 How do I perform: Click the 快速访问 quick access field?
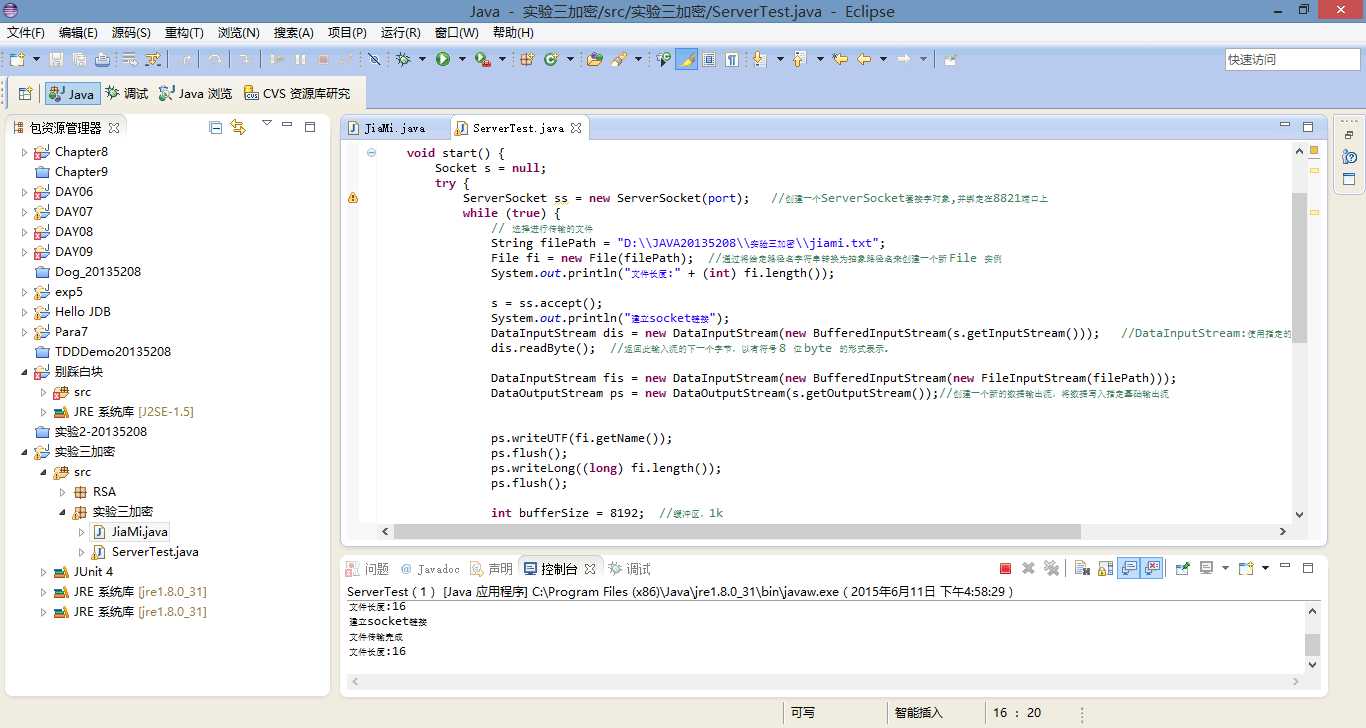(x=1292, y=60)
